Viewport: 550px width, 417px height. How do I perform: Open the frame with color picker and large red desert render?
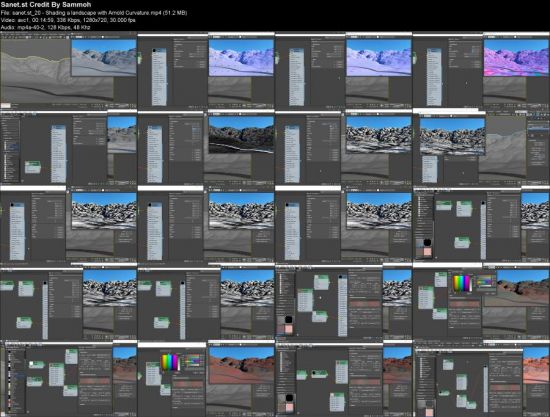[x=206, y=378]
